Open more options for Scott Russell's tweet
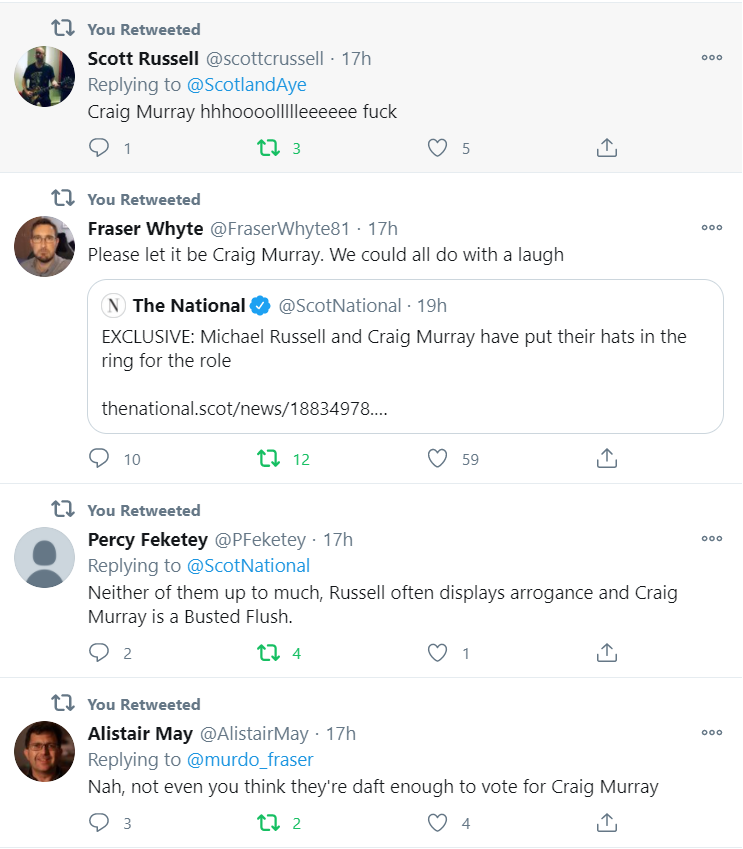743x849 pixels. click(711, 58)
